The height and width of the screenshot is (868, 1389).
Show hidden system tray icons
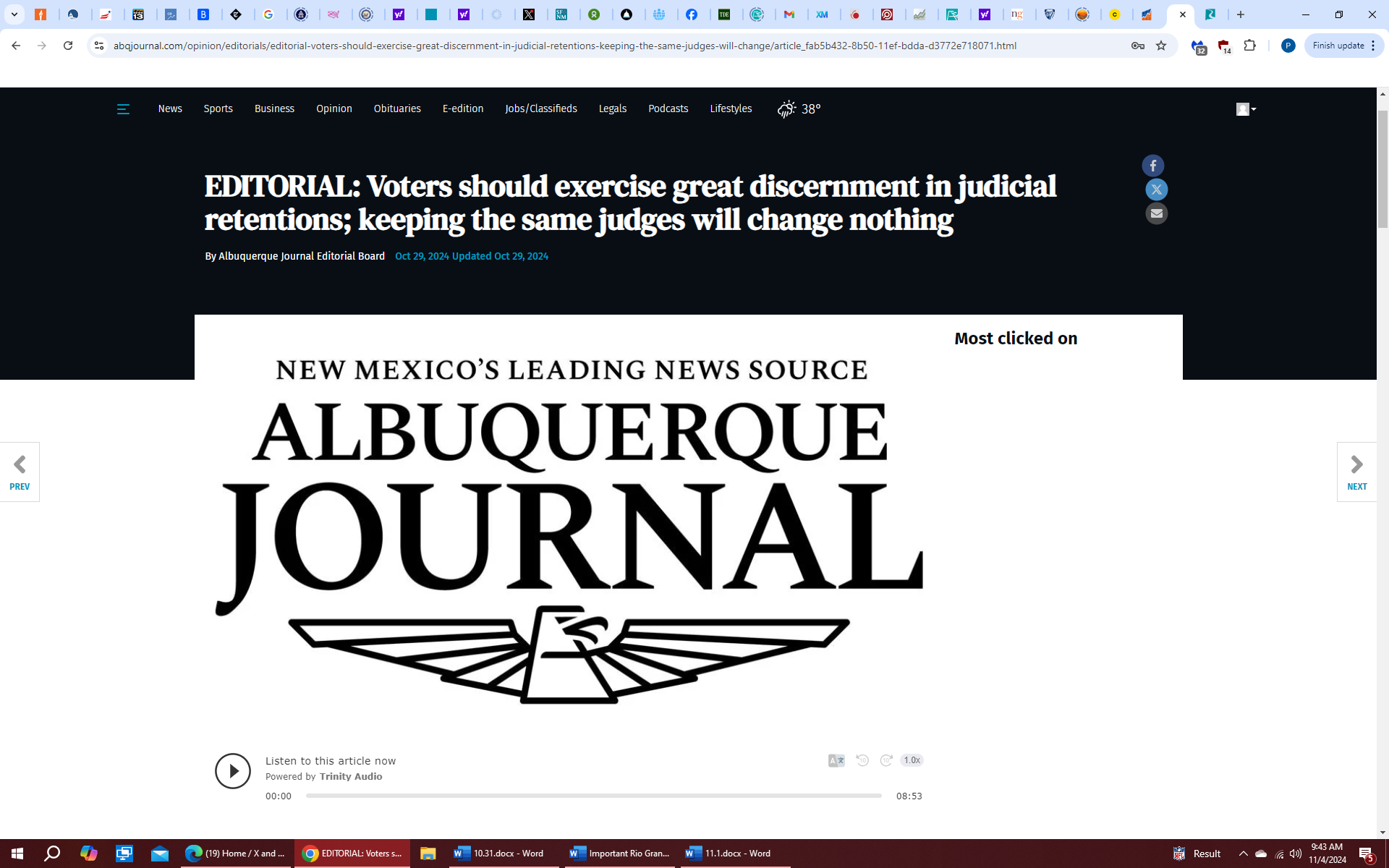pyautogui.click(x=1243, y=854)
